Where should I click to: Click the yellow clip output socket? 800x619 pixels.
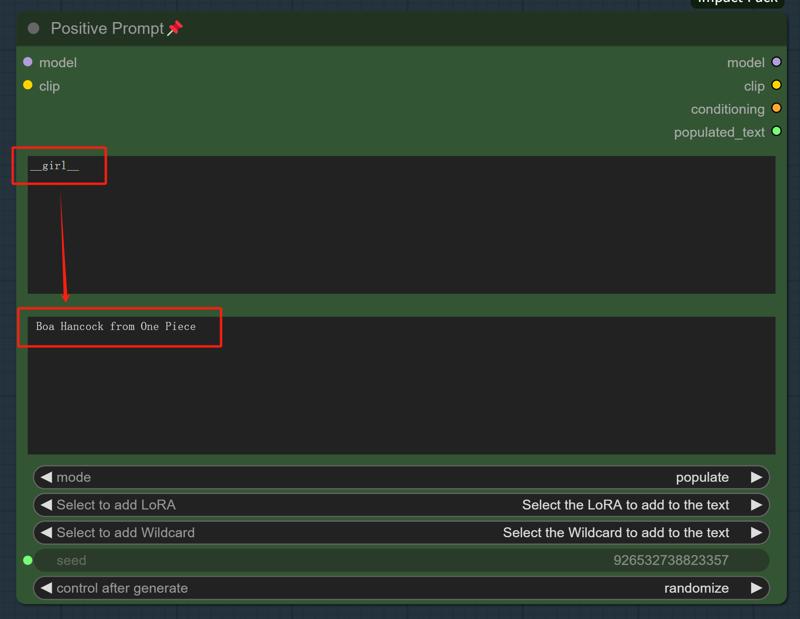776,85
